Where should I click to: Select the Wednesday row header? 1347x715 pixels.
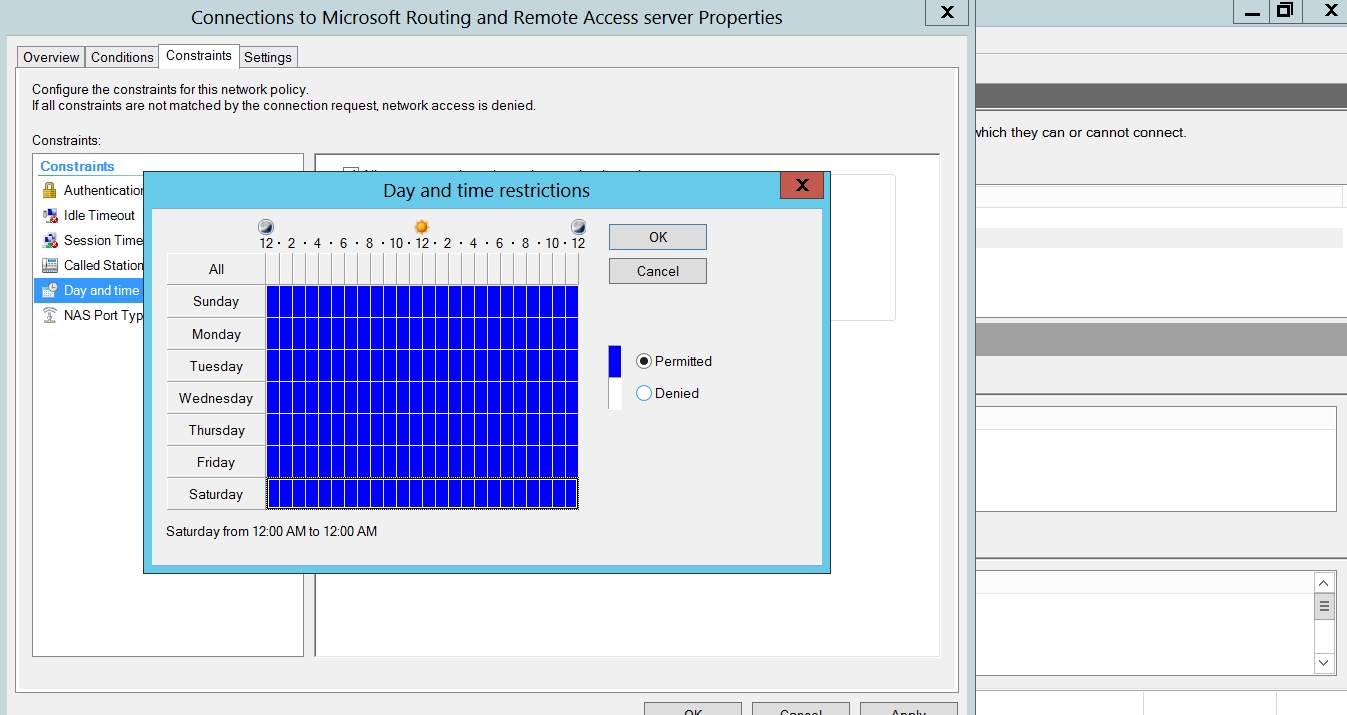coord(216,398)
